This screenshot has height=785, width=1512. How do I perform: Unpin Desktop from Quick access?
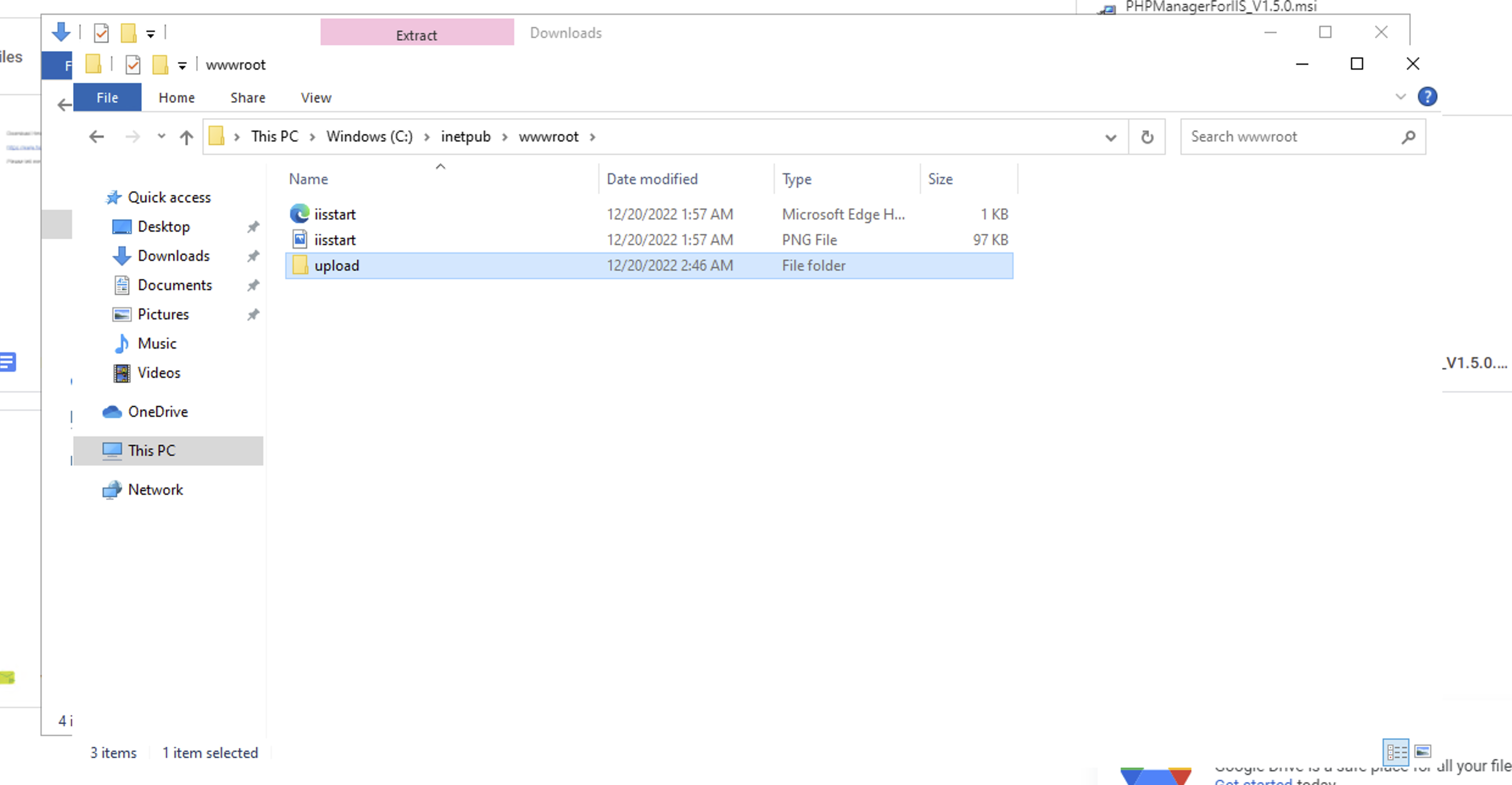point(253,227)
